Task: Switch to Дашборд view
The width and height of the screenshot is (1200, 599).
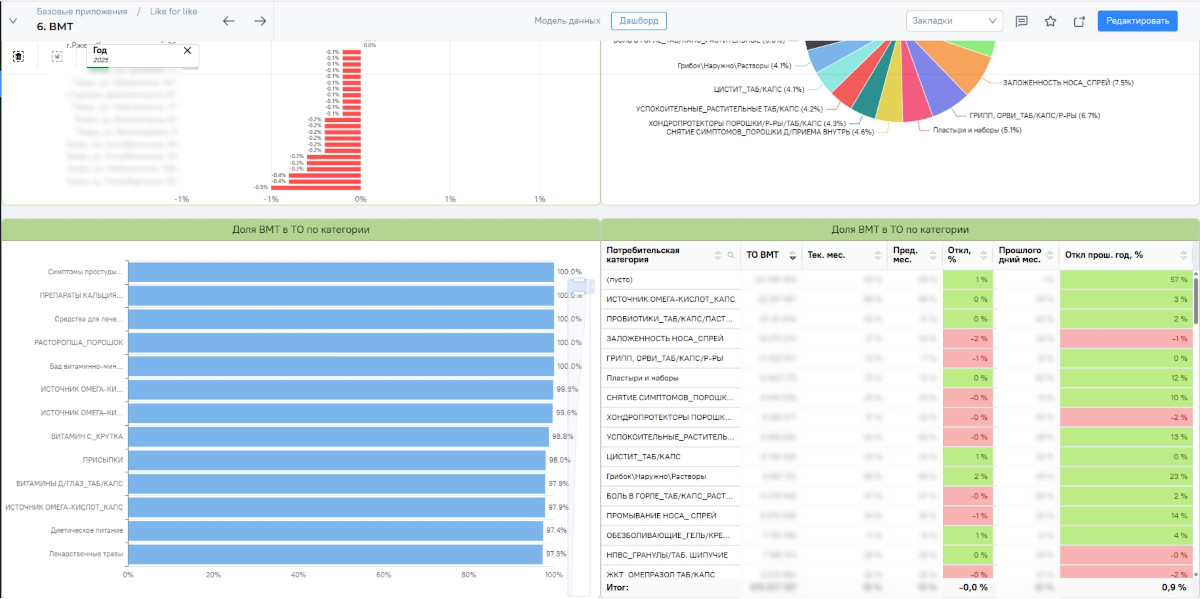Action: pos(638,20)
